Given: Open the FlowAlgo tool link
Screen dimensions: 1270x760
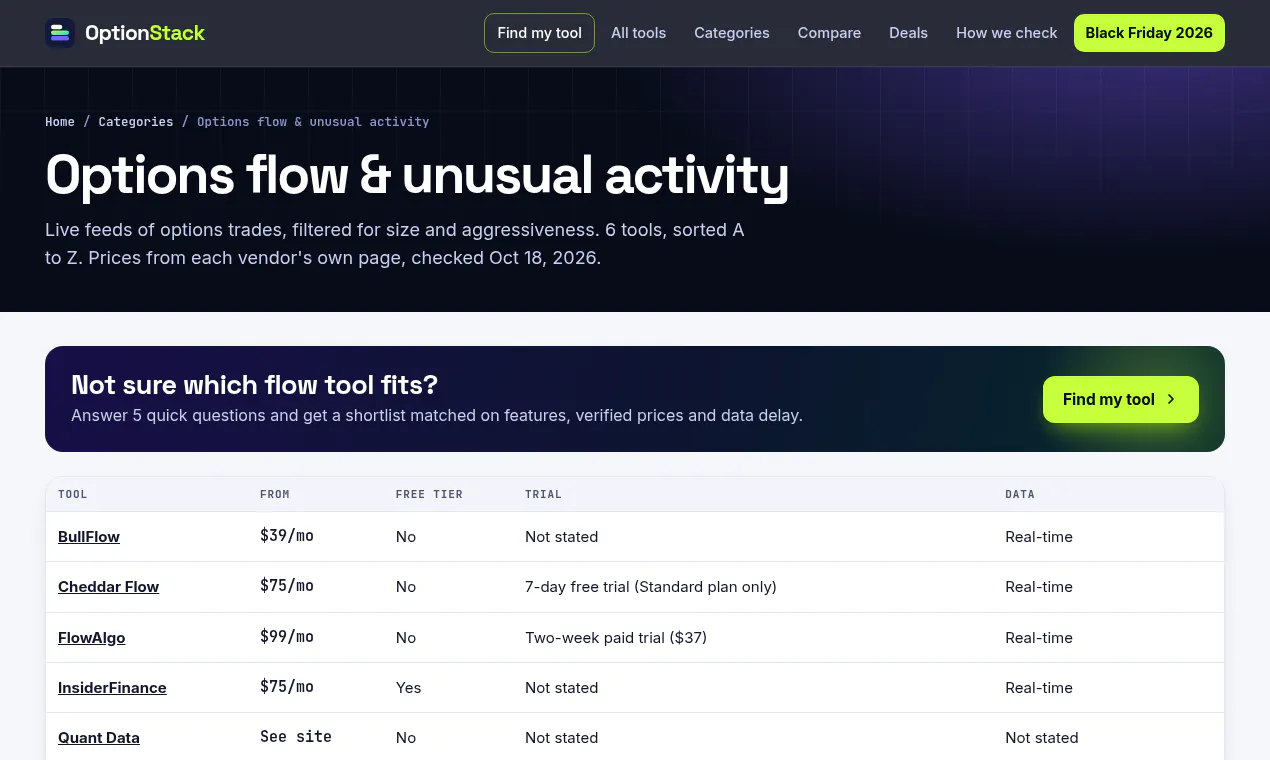Looking at the screenshot, I should [x=92, y=638].
